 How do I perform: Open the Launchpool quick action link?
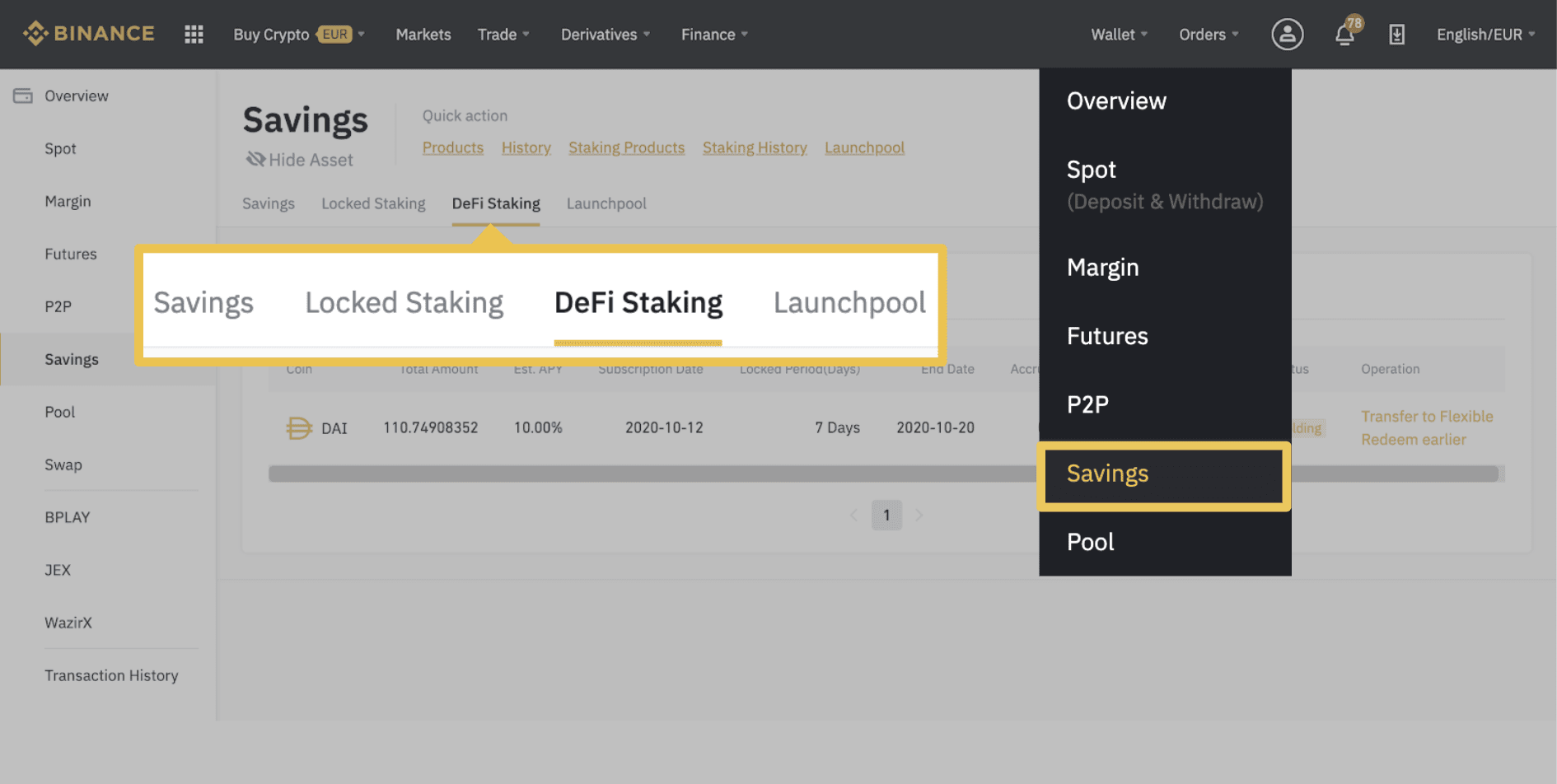point(864,147)
